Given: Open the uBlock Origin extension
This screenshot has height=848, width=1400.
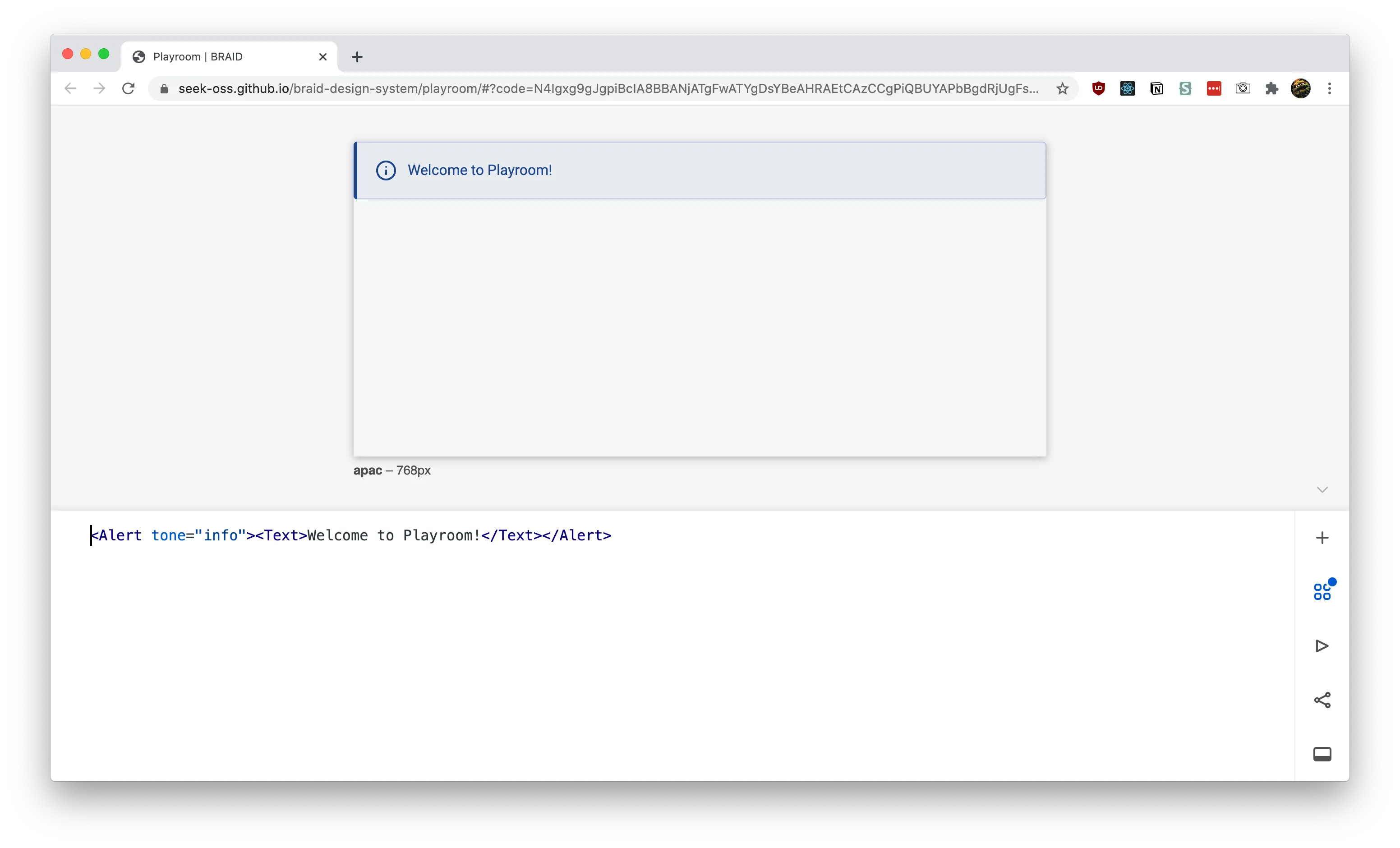Looking at the screenshot, I should pos(1098,89).
